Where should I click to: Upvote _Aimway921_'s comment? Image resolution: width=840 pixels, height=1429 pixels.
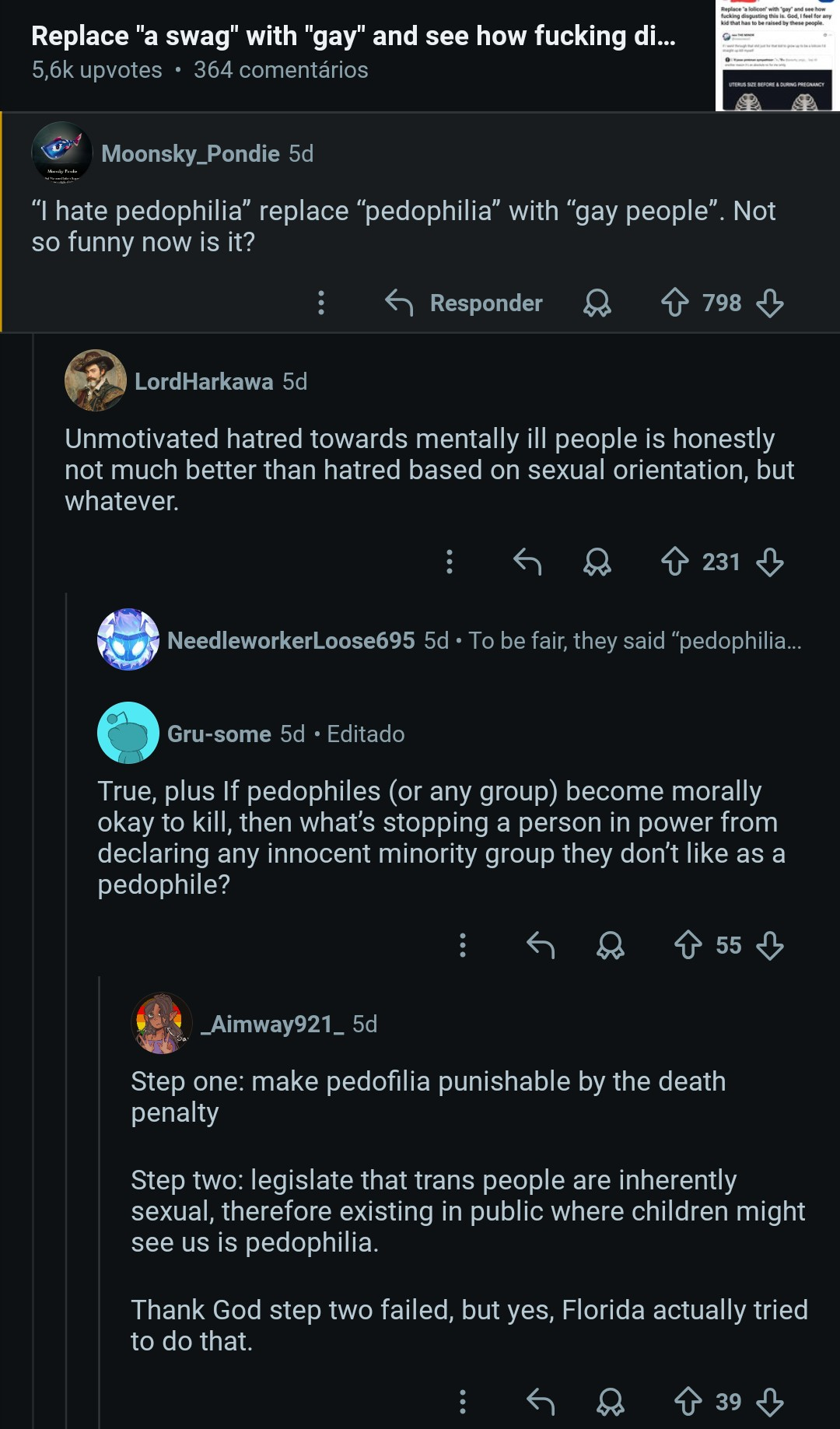coord(688,1402)
